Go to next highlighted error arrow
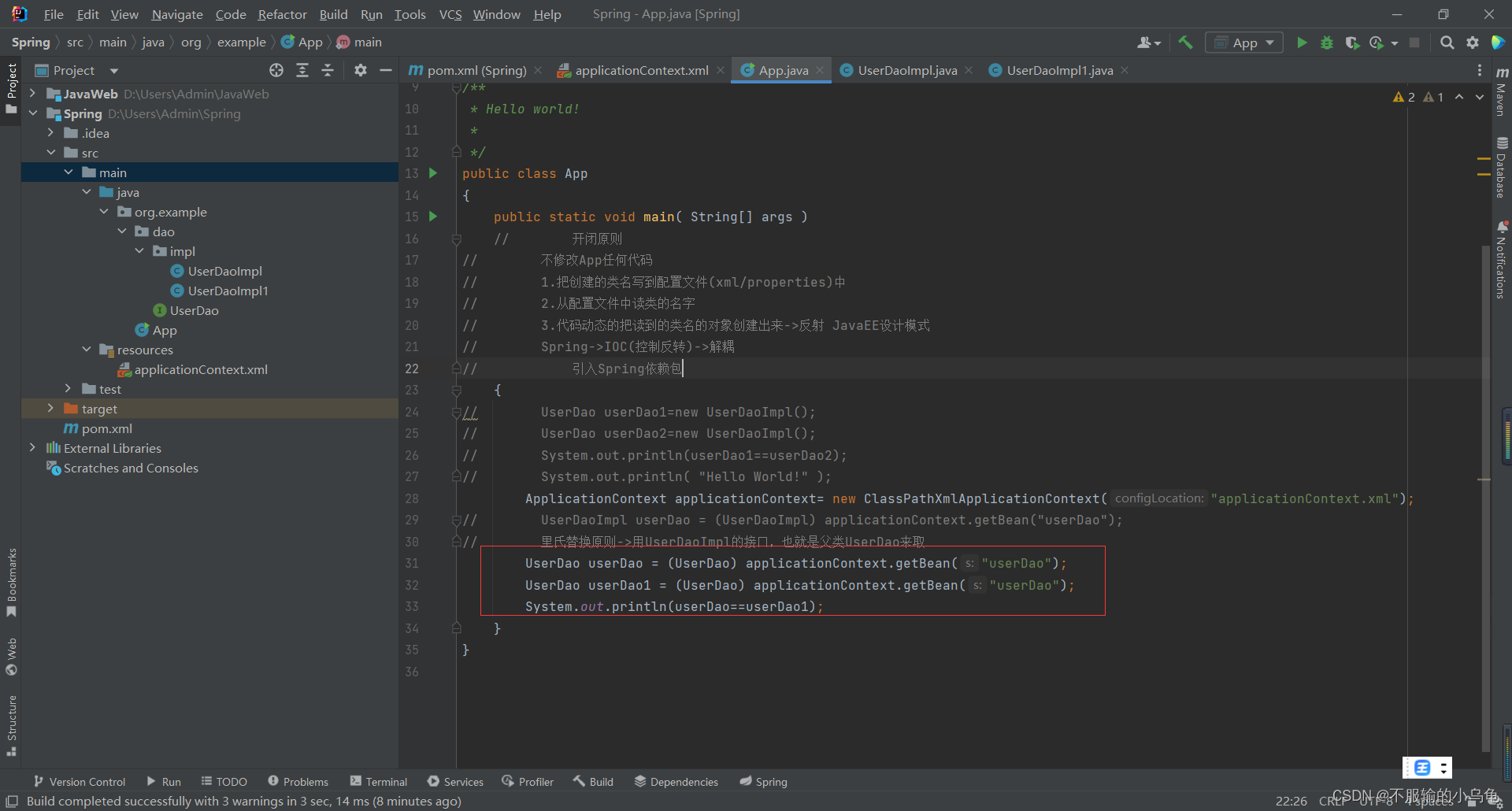 pyautogui.click(x=1480, y=97)
